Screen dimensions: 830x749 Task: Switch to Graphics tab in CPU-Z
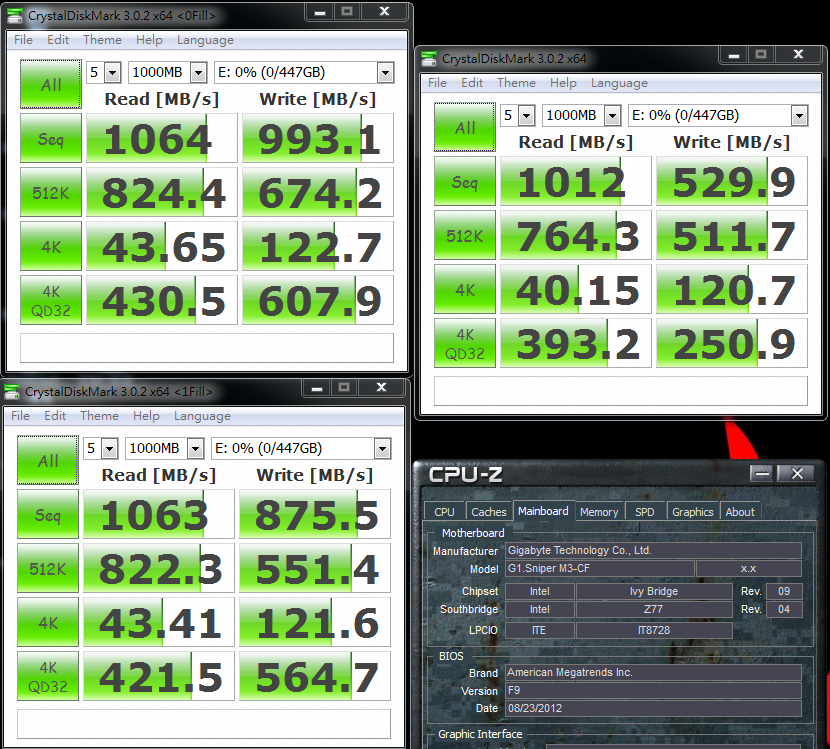click(692, 511)
